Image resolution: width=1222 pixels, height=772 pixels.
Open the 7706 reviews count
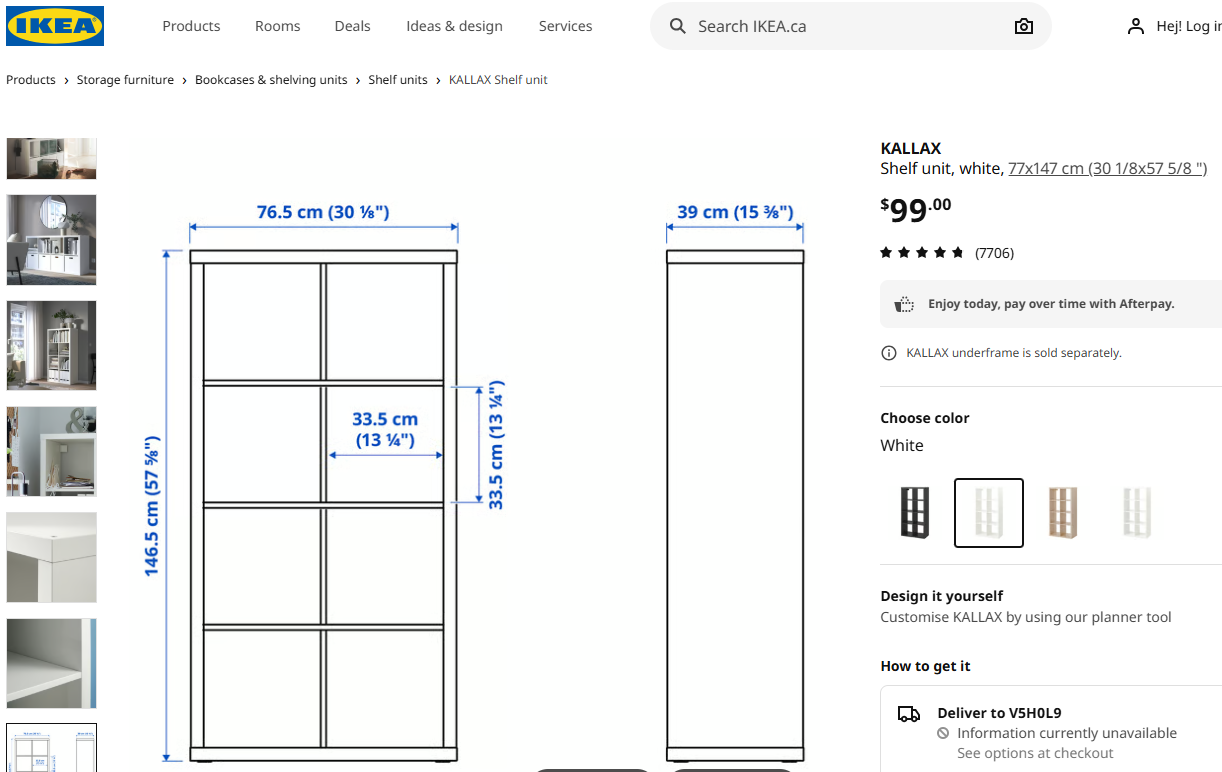pyautogui.click(x=994, y=253)
